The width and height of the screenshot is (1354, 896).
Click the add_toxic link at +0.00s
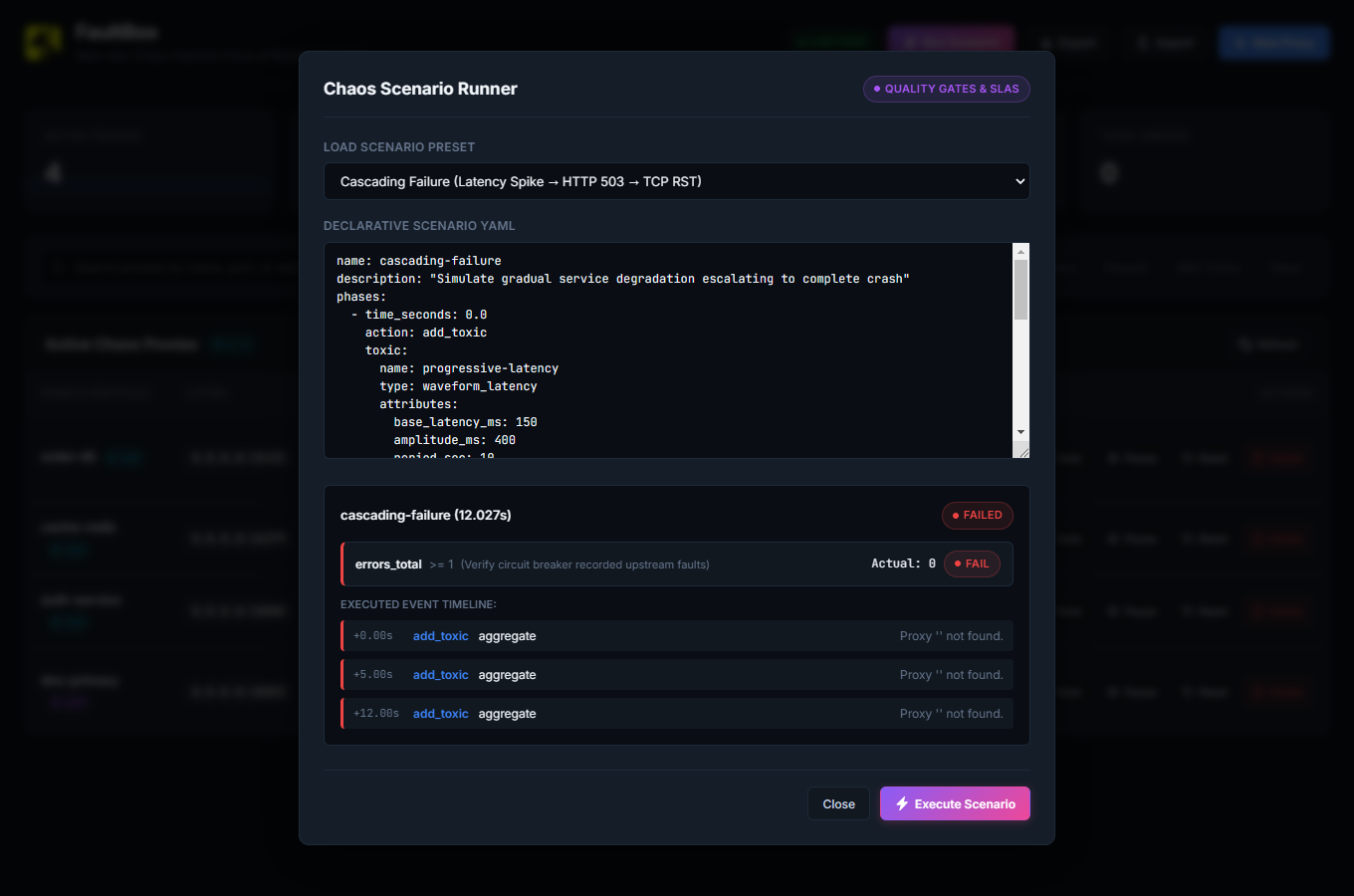[x=441, y=636]
